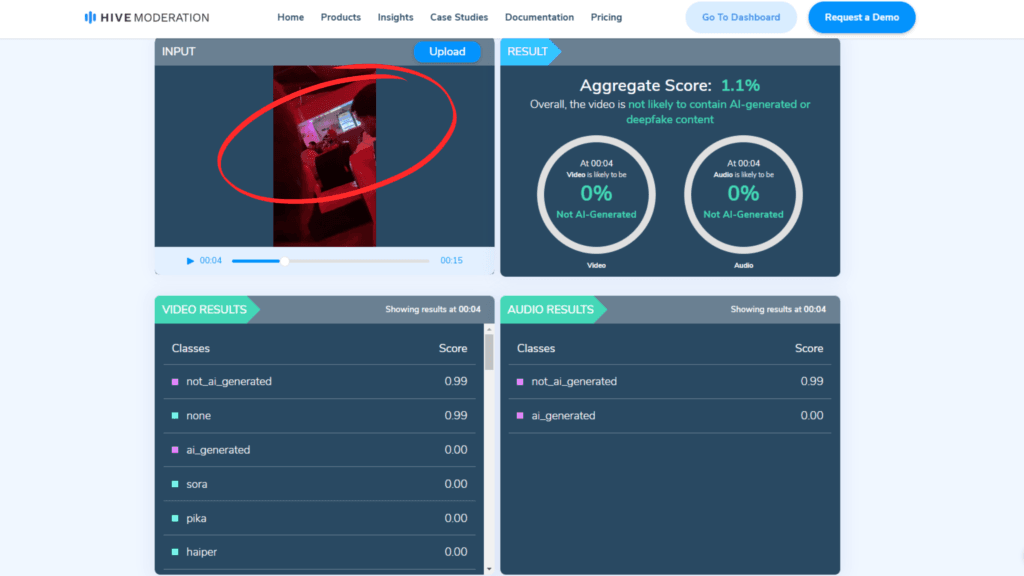Navigate to the Pricing page

click(606, 17)
